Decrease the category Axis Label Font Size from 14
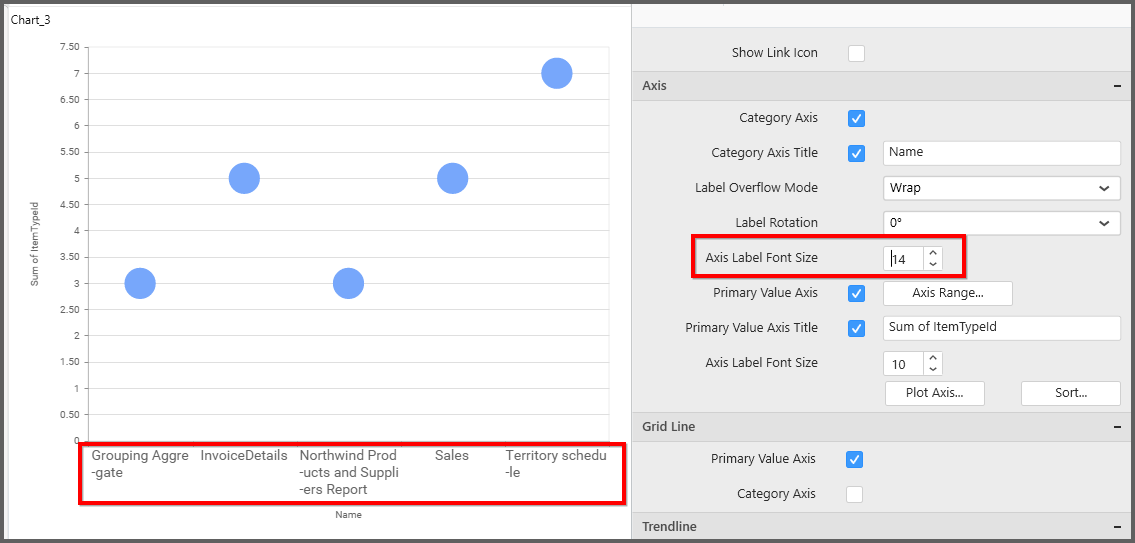 (933, 264)
